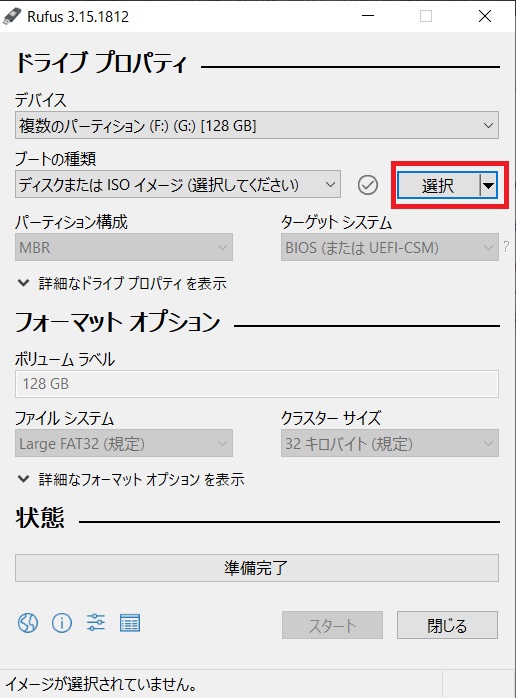This screenshot has width=516, height=698.
Task: Click the スタート button
Action: [332, 625]
